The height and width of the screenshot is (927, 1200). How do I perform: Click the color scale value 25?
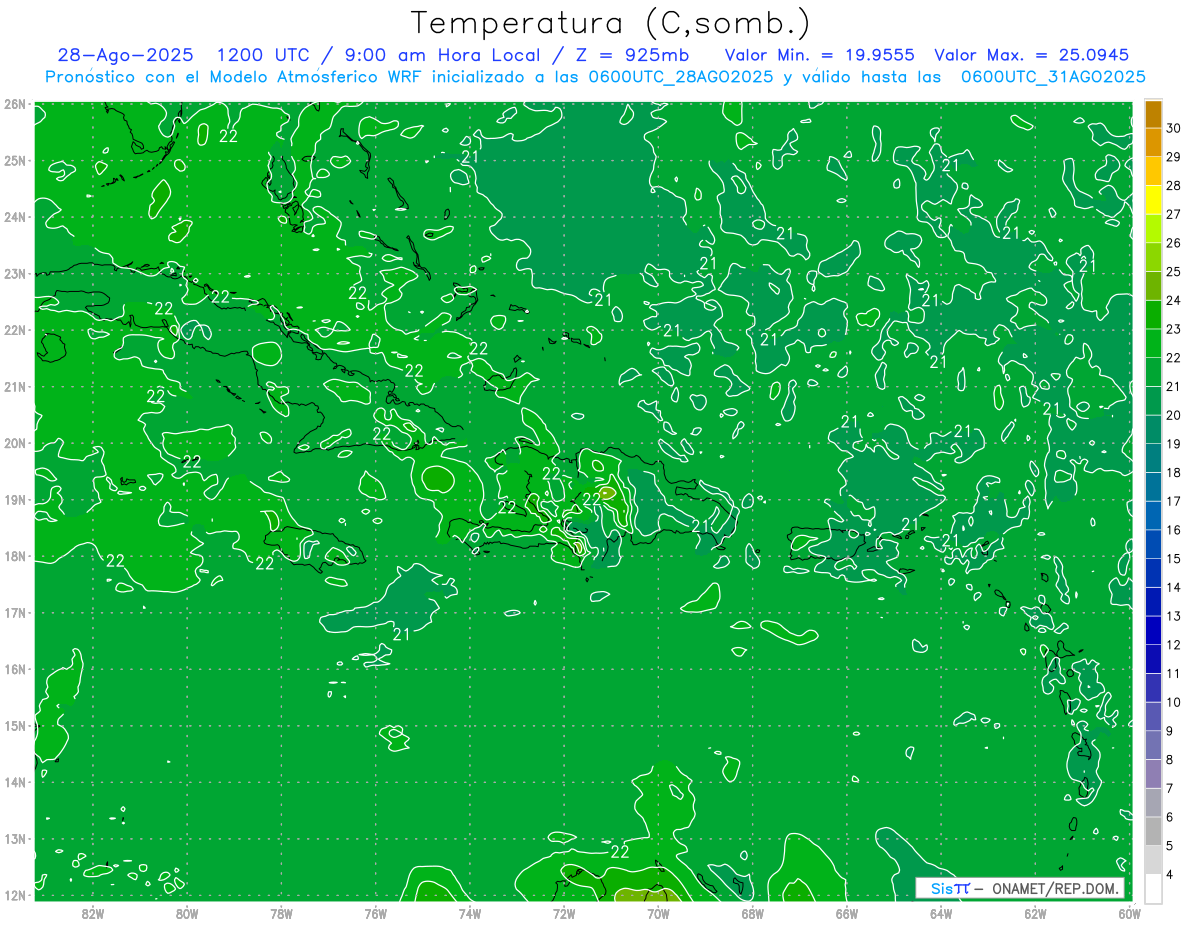[x=1173, y=271]
